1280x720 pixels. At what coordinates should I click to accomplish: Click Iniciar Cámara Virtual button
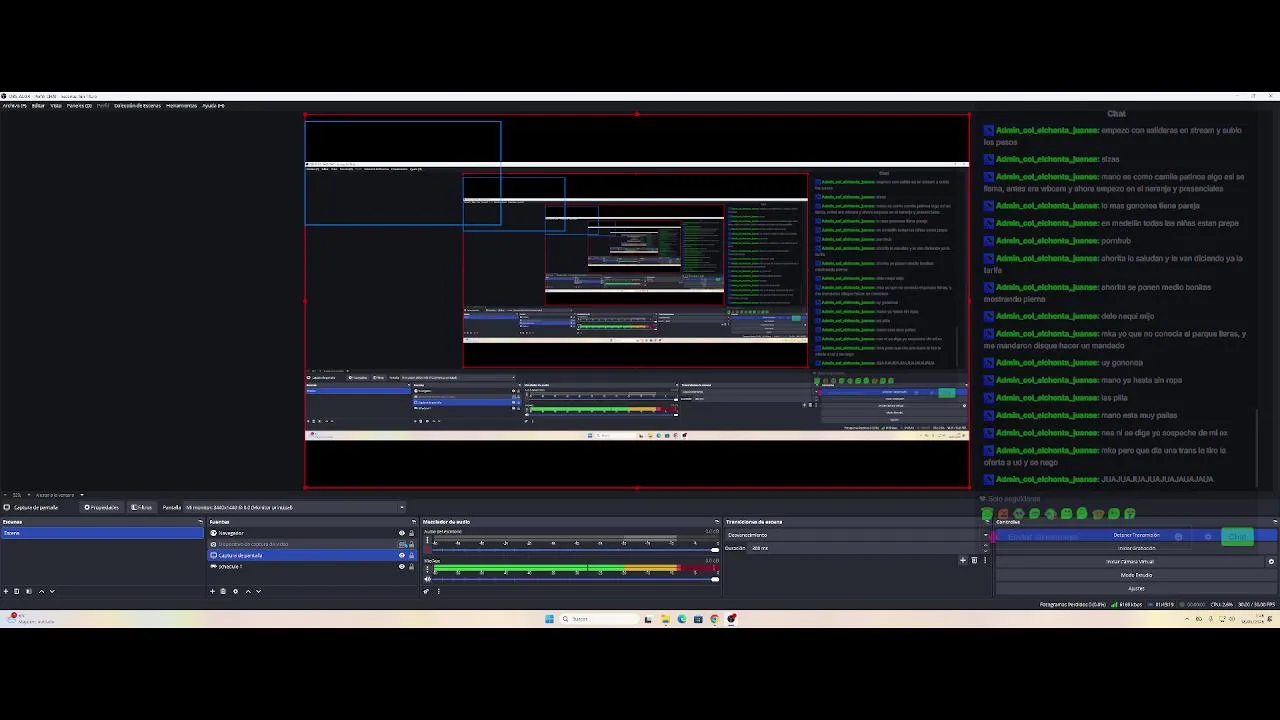pos(1129,561)
